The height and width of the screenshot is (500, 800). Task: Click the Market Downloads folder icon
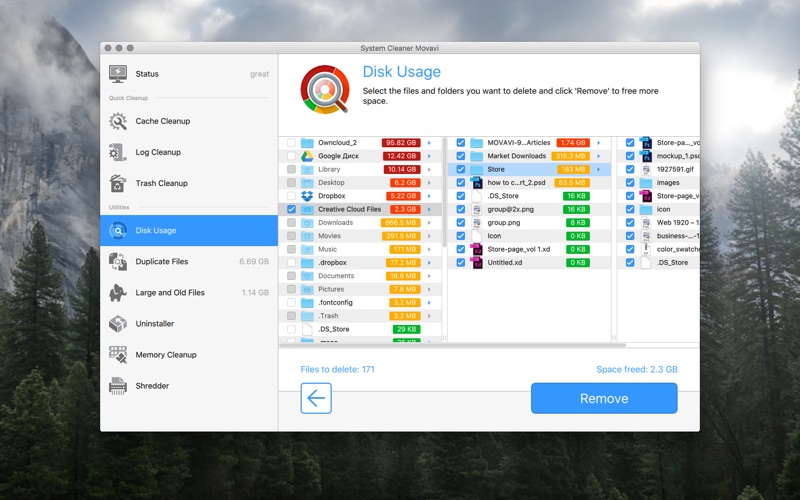click(x=477, y=156)
